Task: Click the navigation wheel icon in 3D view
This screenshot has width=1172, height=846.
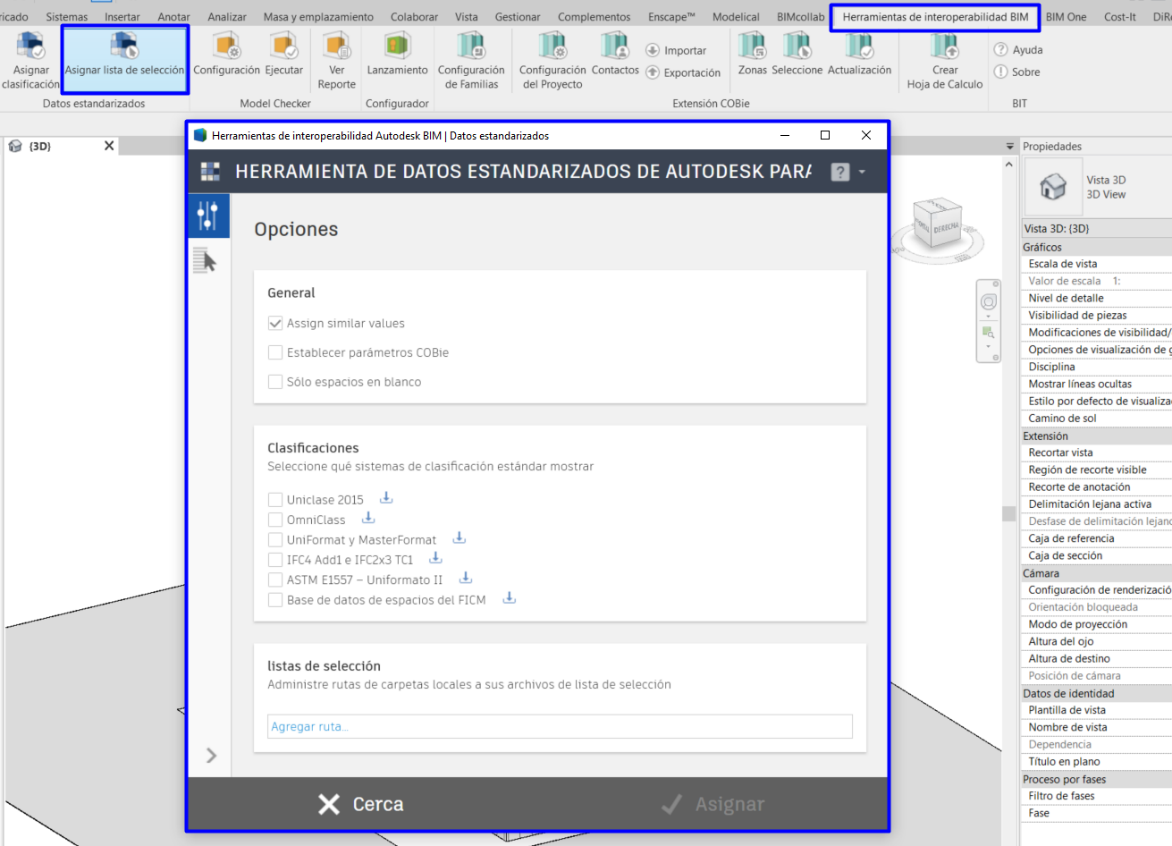Action: point(988,302)
